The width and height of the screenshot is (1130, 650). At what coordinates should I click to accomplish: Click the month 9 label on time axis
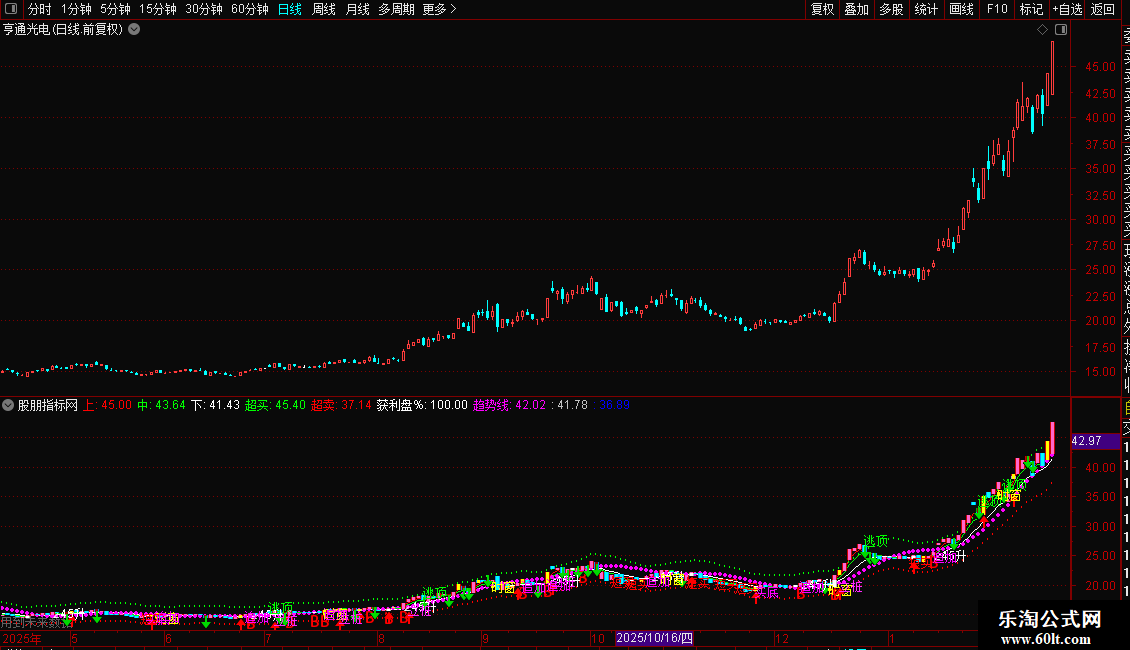[x=486, y=638]
